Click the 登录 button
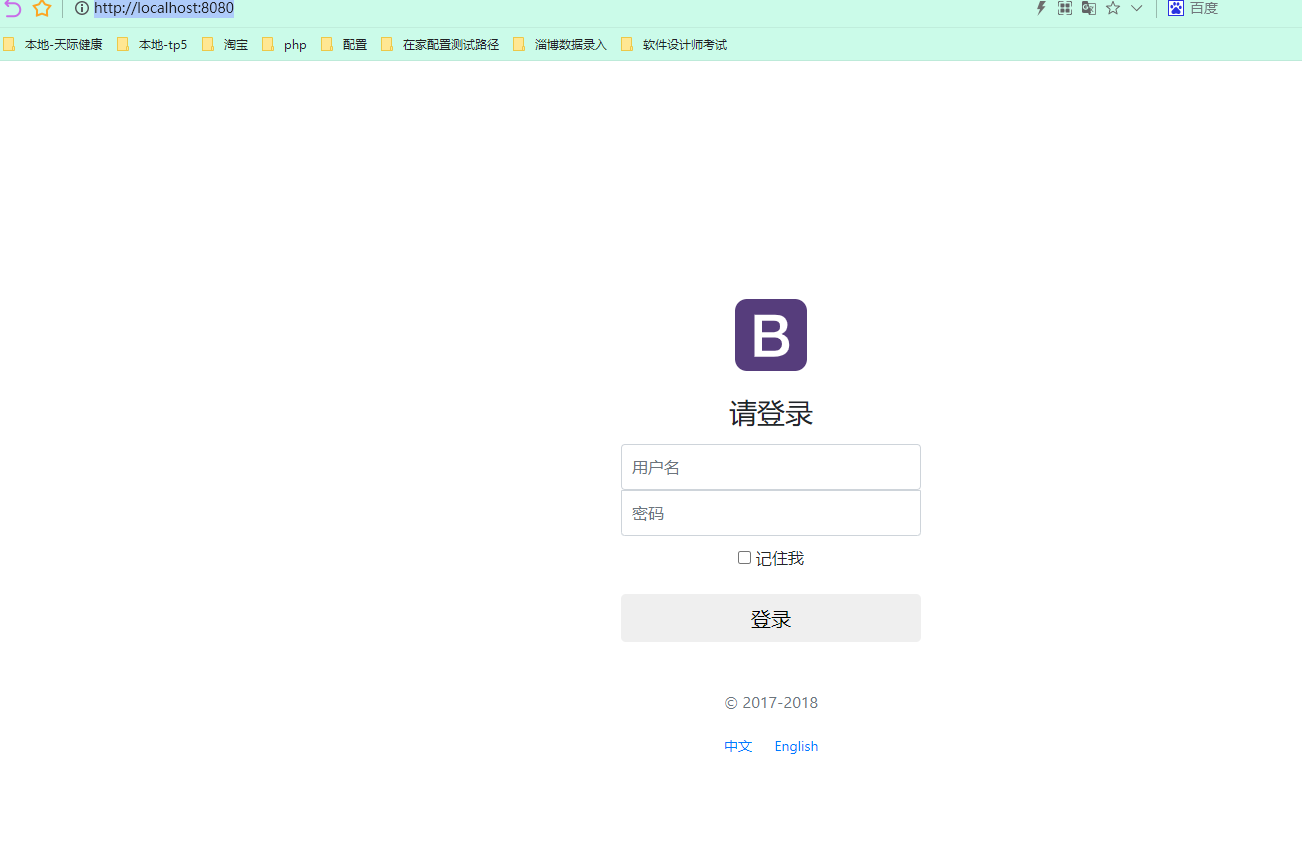 pyautogui.click(x=770, y=618)
